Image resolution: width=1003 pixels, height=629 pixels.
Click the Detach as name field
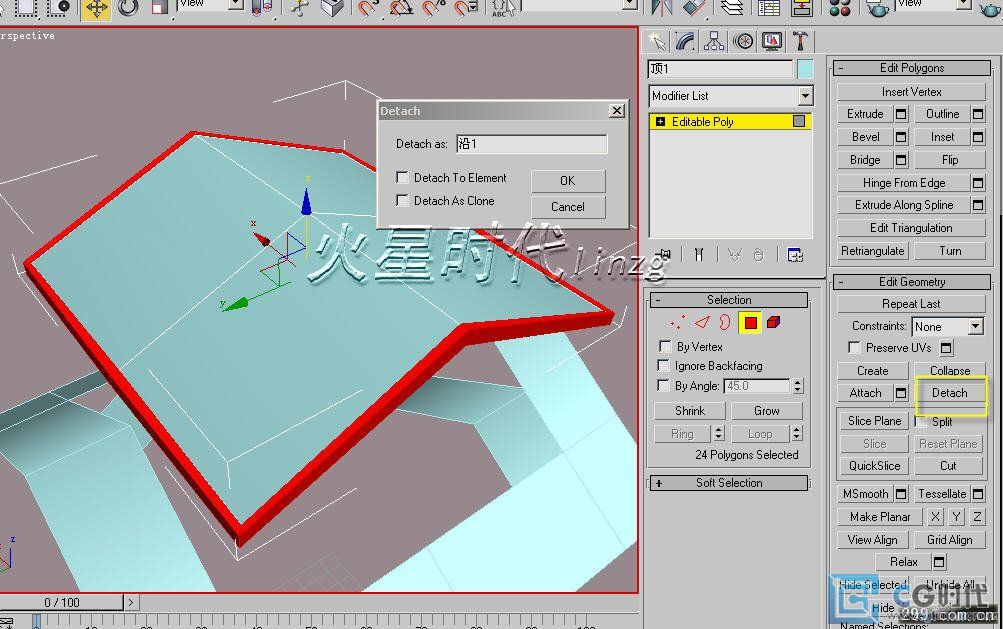click(531, 144)
